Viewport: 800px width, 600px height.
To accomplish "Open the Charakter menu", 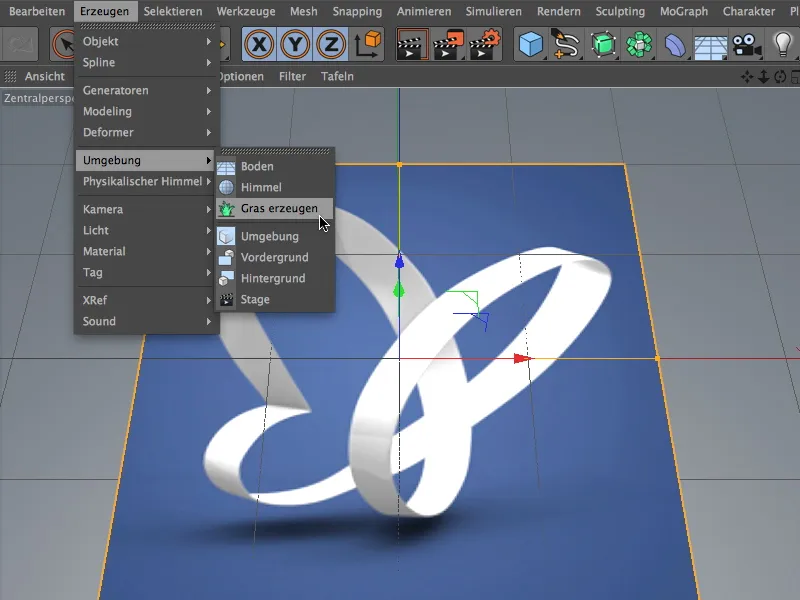I will click(x=748, y=11).
